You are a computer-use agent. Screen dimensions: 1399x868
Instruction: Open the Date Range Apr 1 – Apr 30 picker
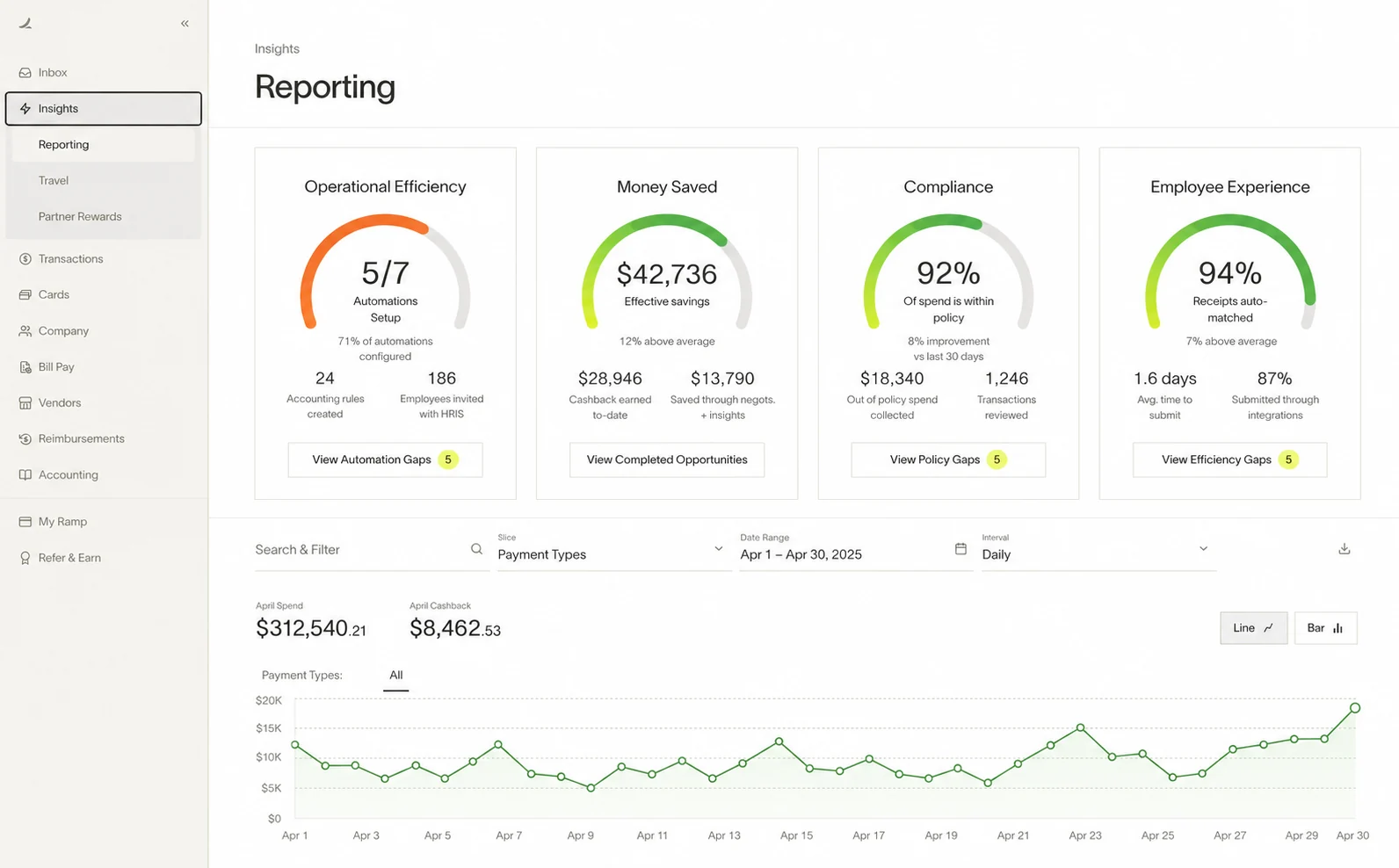(x=856, y=549)
